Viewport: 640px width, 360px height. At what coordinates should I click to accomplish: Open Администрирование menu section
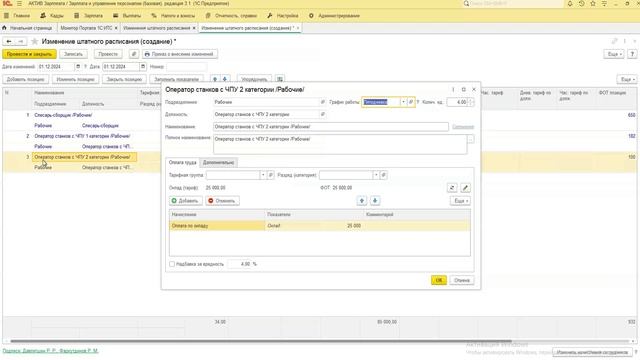point(334,16)
